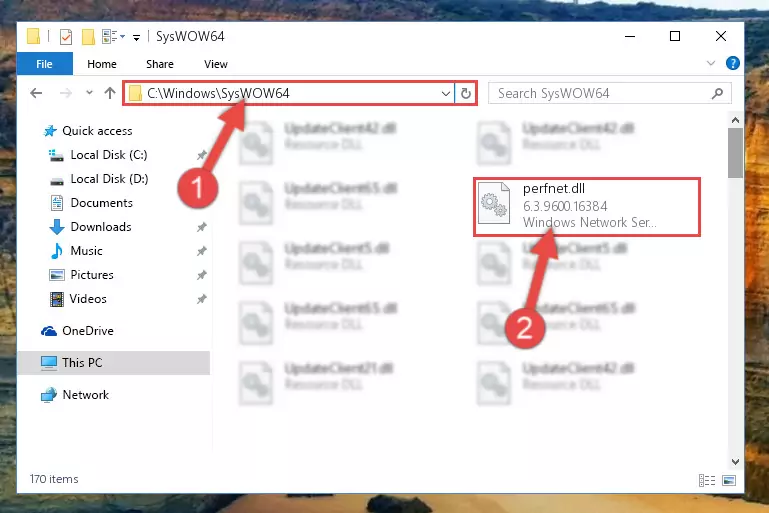
Task: Select OneDrive in the navigation pane
Action: click(88, 331)
